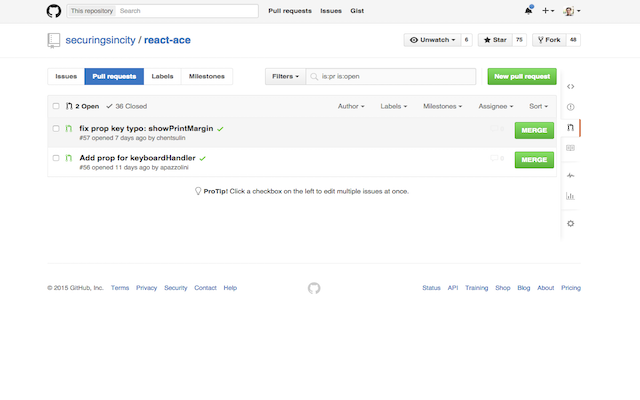Tick checkbox for keyboardHandler pull request
The height and width of the screenshot is (400, 640).
coord(56,158)
